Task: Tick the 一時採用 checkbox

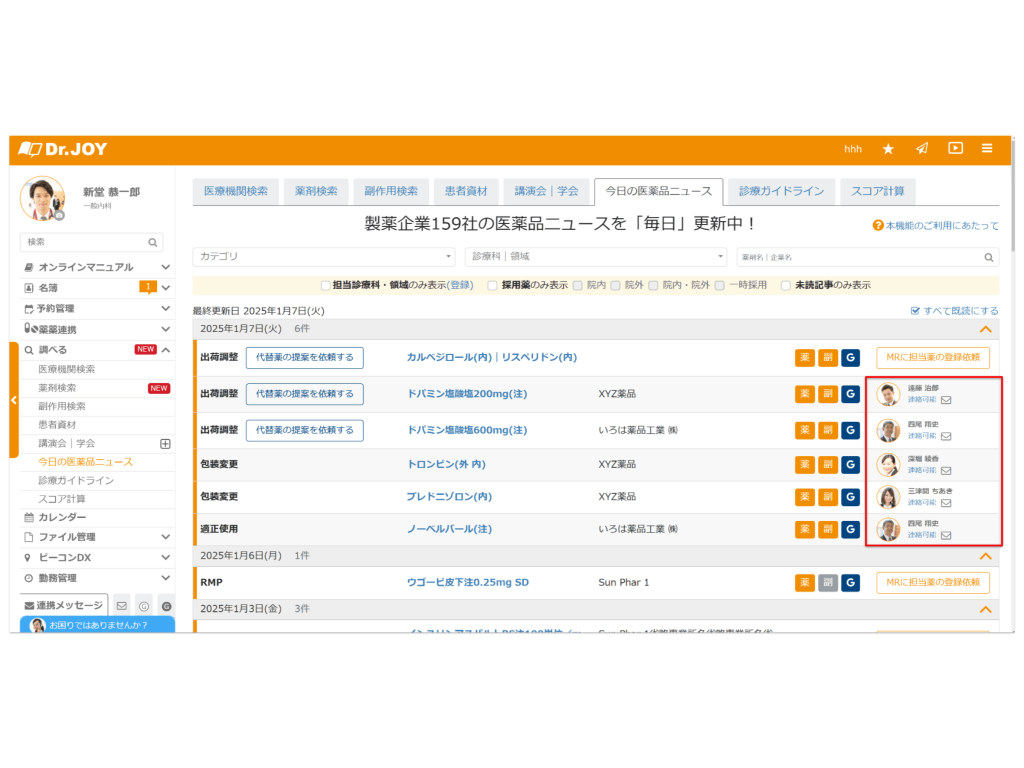Action: pyautogui.click(x=720, y=285)
